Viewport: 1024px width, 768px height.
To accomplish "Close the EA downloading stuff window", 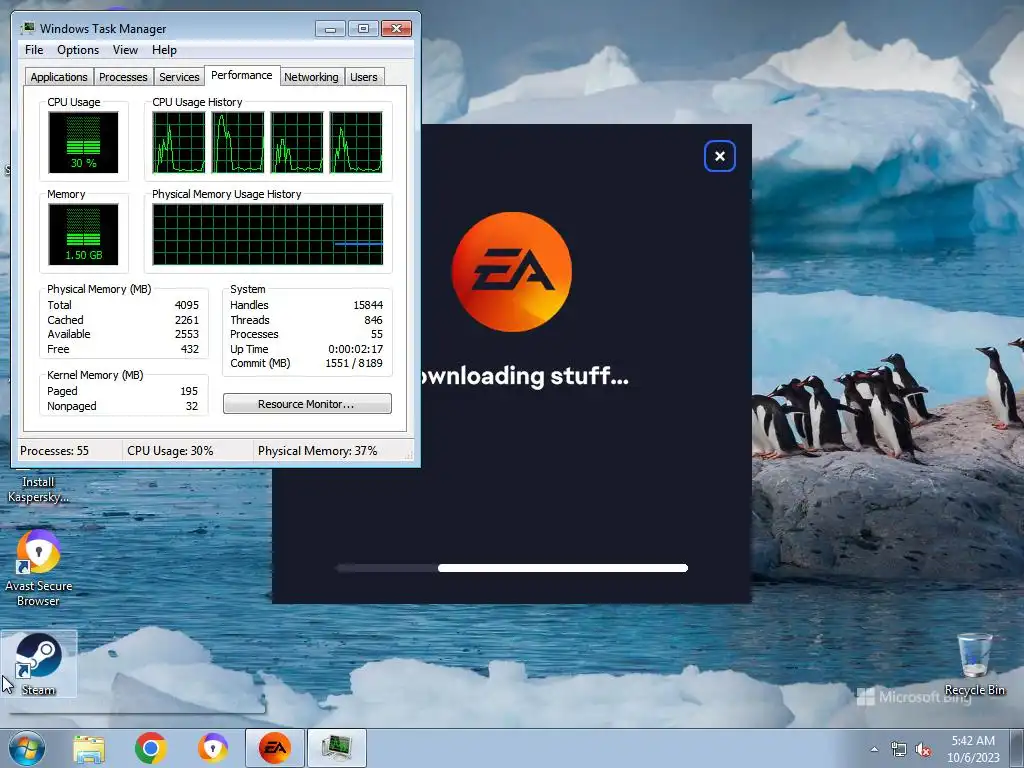I will (x=720, y=156).
